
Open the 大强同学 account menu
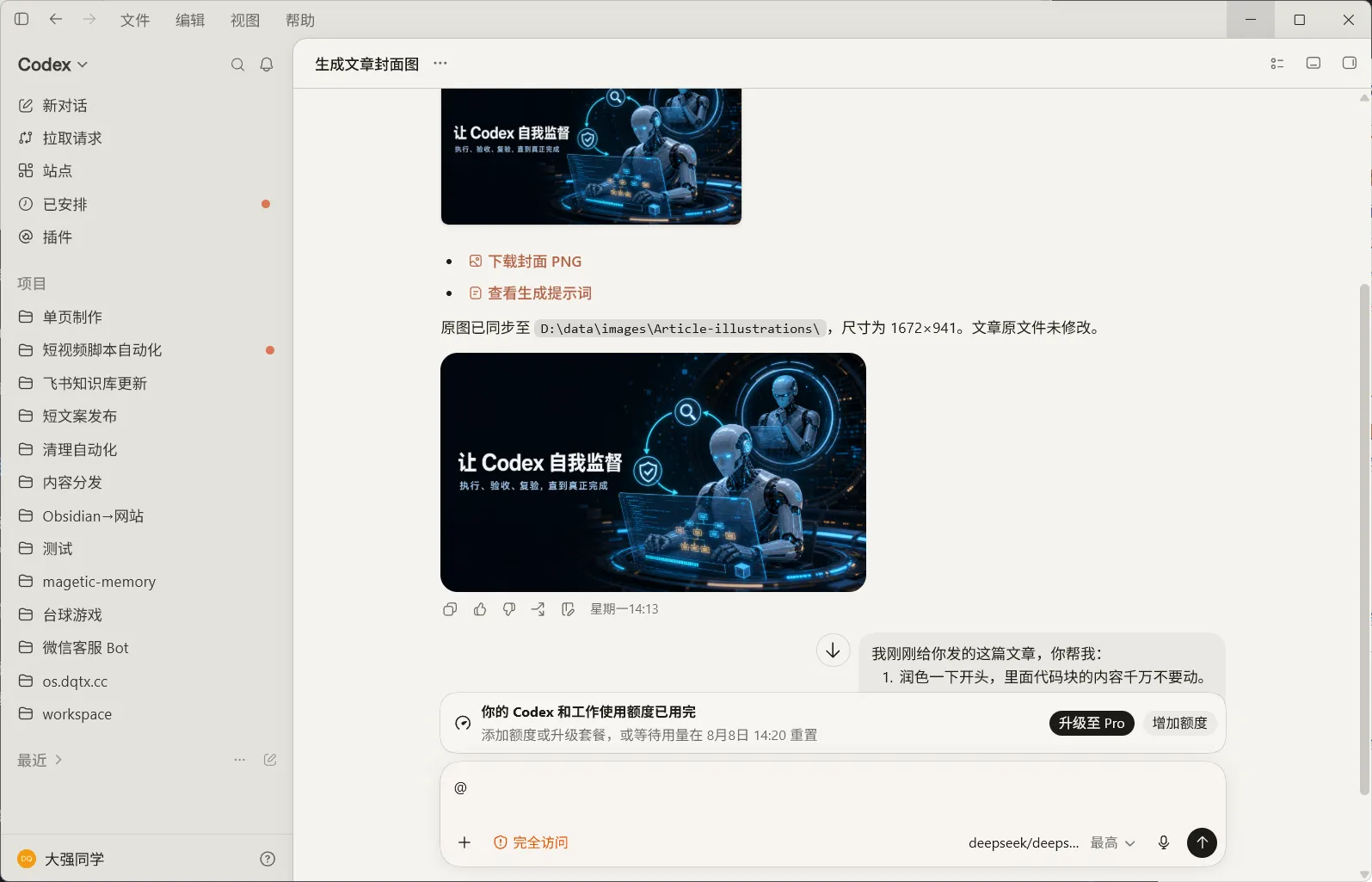tap(61, 859)
